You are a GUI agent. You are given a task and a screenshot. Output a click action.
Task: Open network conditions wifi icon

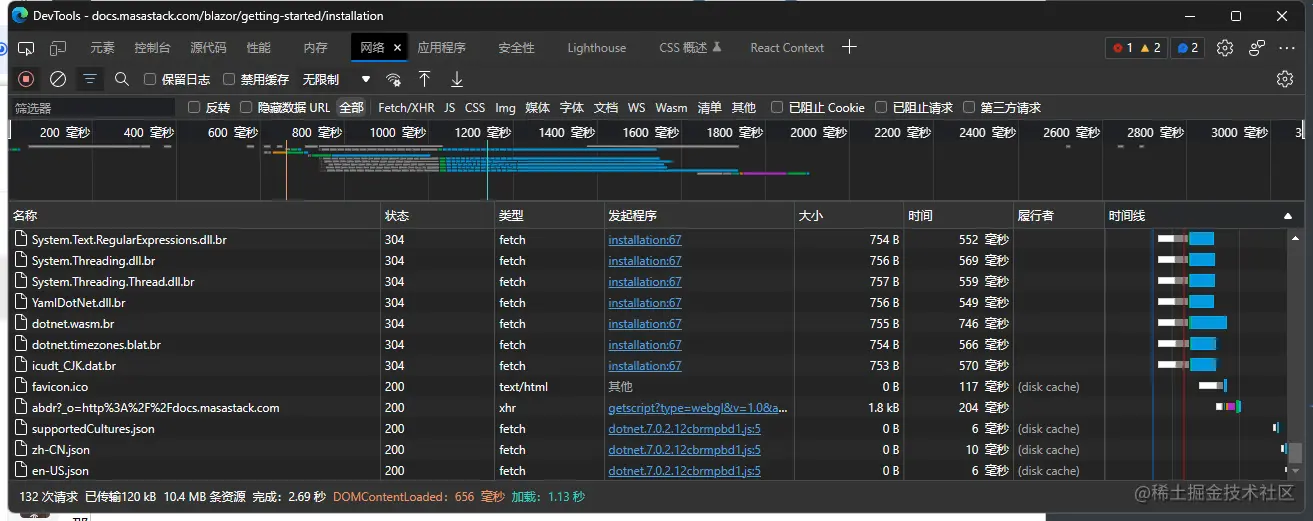394,79
